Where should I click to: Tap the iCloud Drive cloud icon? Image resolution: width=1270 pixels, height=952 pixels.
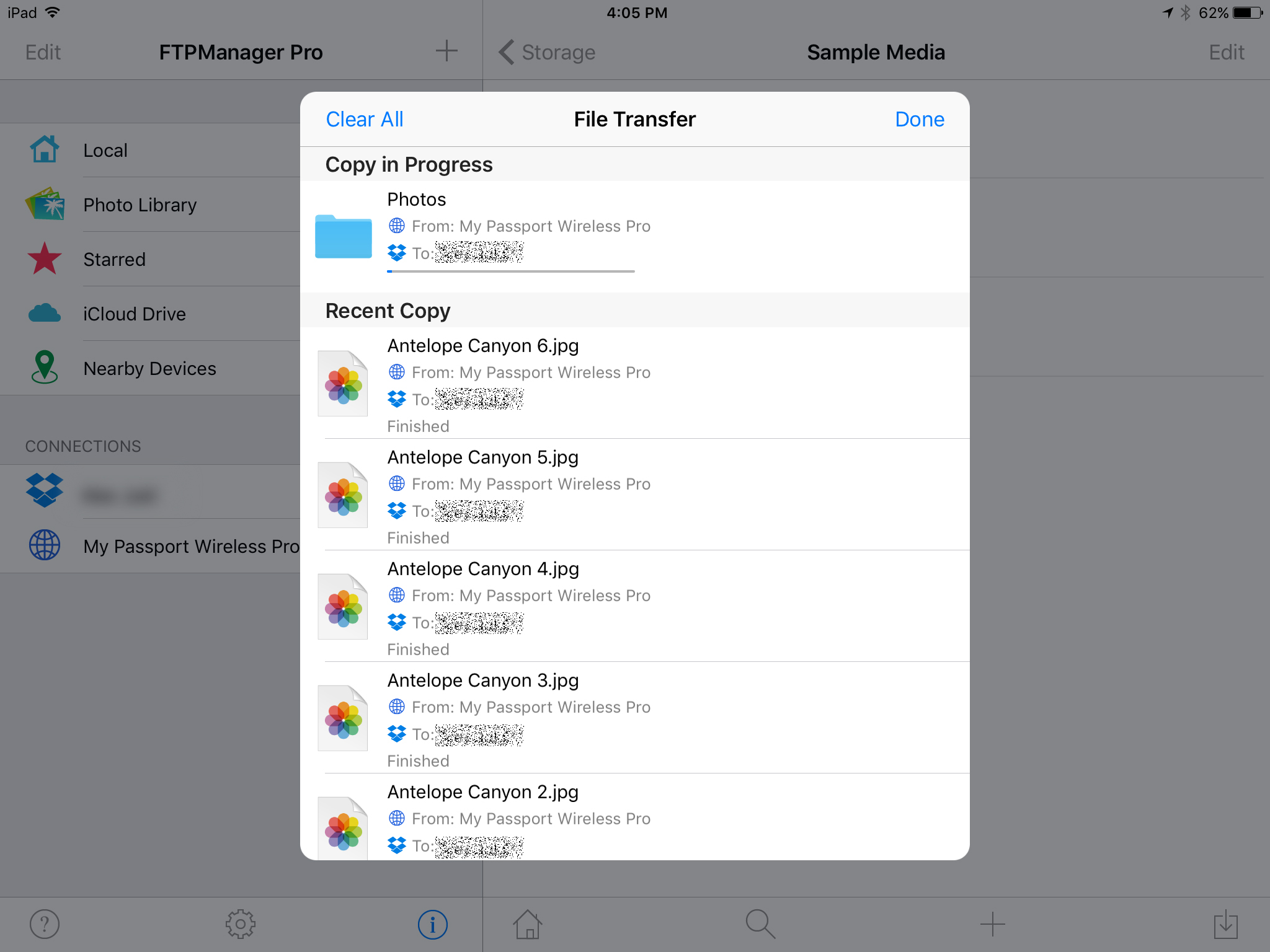(45, 313)
